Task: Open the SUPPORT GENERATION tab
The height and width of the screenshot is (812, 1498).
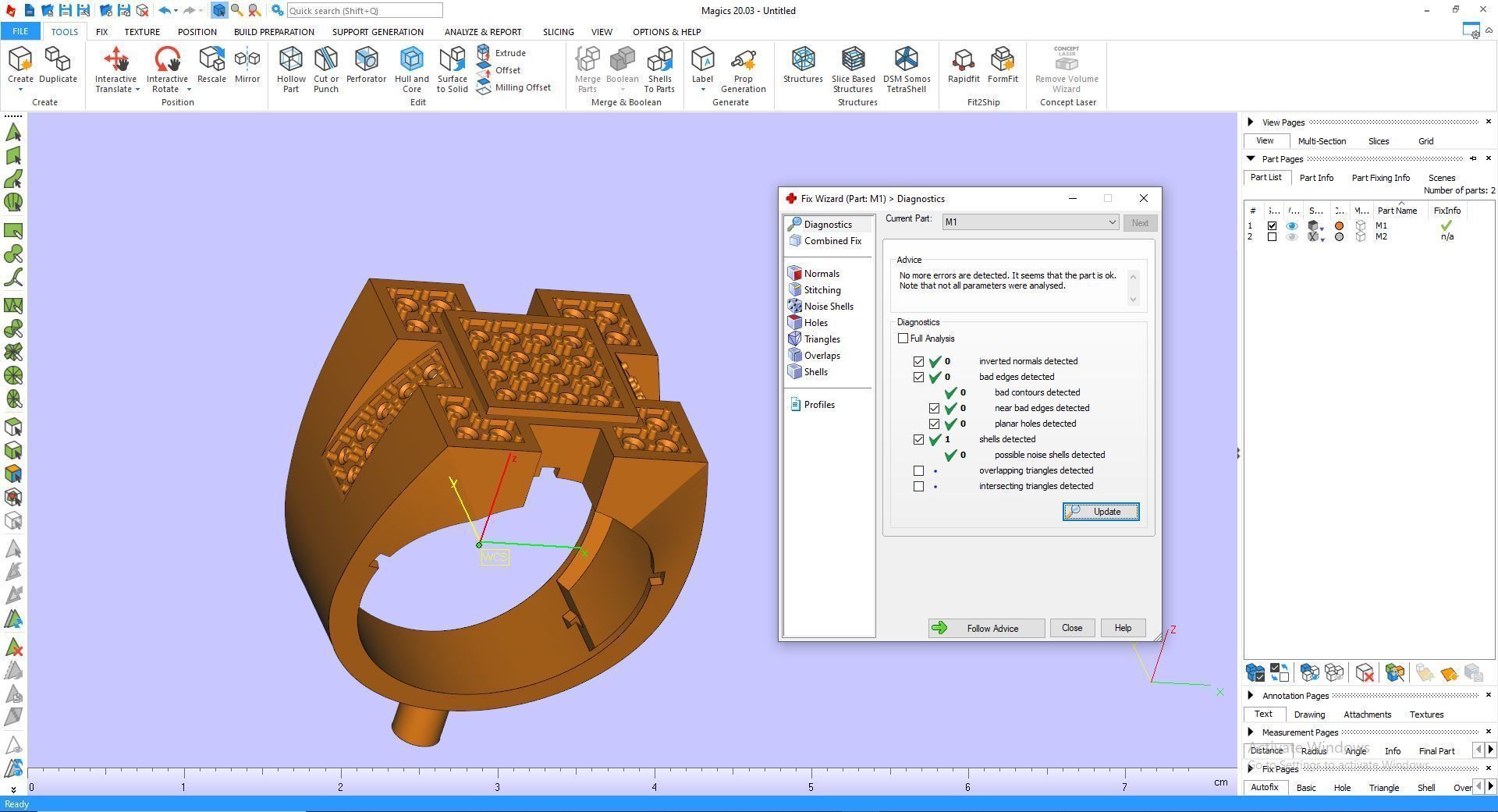Action: point(378,32)
